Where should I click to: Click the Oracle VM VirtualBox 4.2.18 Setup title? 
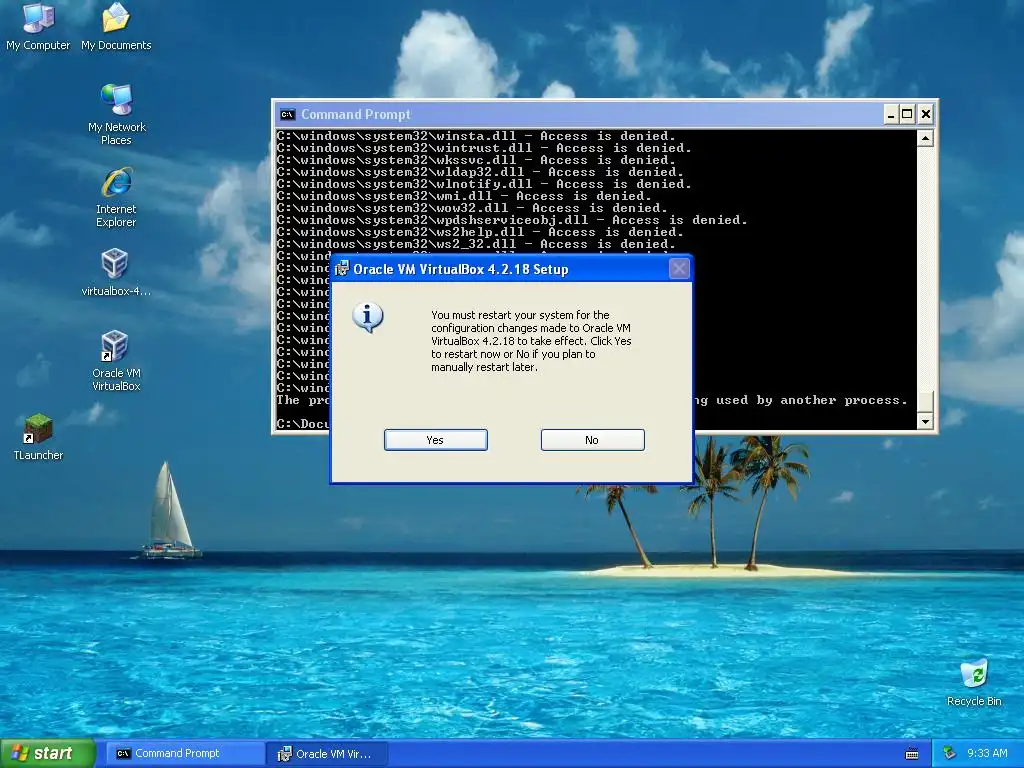(x=460, y=269)
